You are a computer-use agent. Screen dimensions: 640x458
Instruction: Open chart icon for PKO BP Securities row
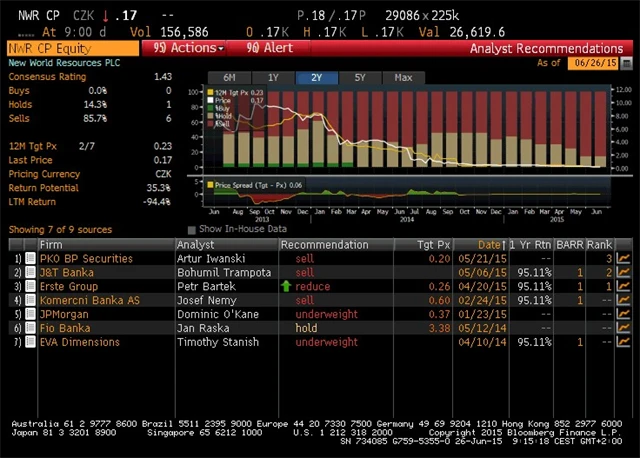624,258
